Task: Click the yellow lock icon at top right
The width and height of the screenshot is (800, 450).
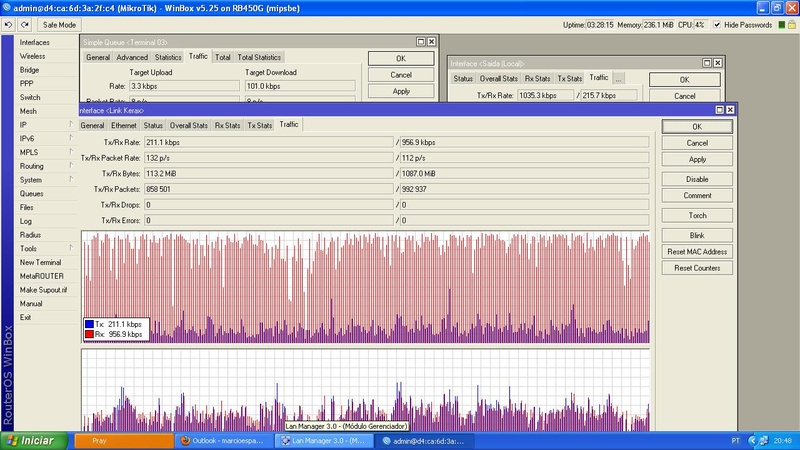Action: [x=792, y=24]
